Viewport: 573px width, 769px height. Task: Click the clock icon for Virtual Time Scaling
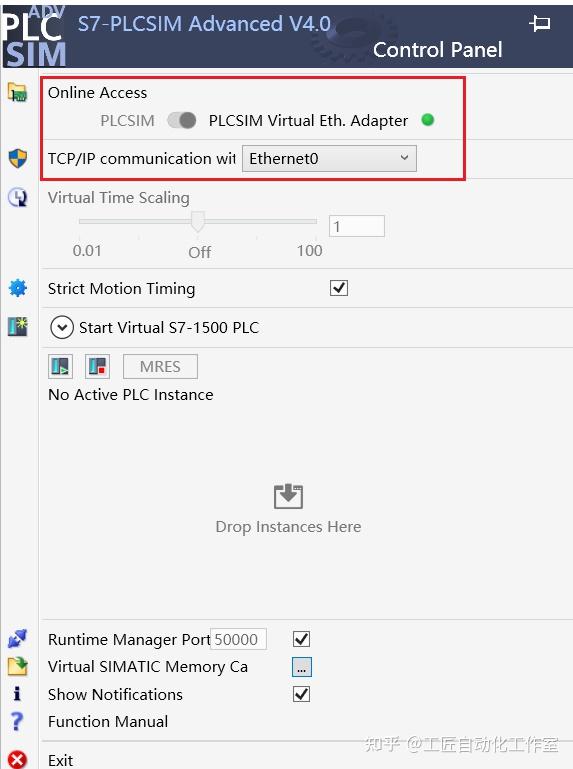[x=18, y=197]
